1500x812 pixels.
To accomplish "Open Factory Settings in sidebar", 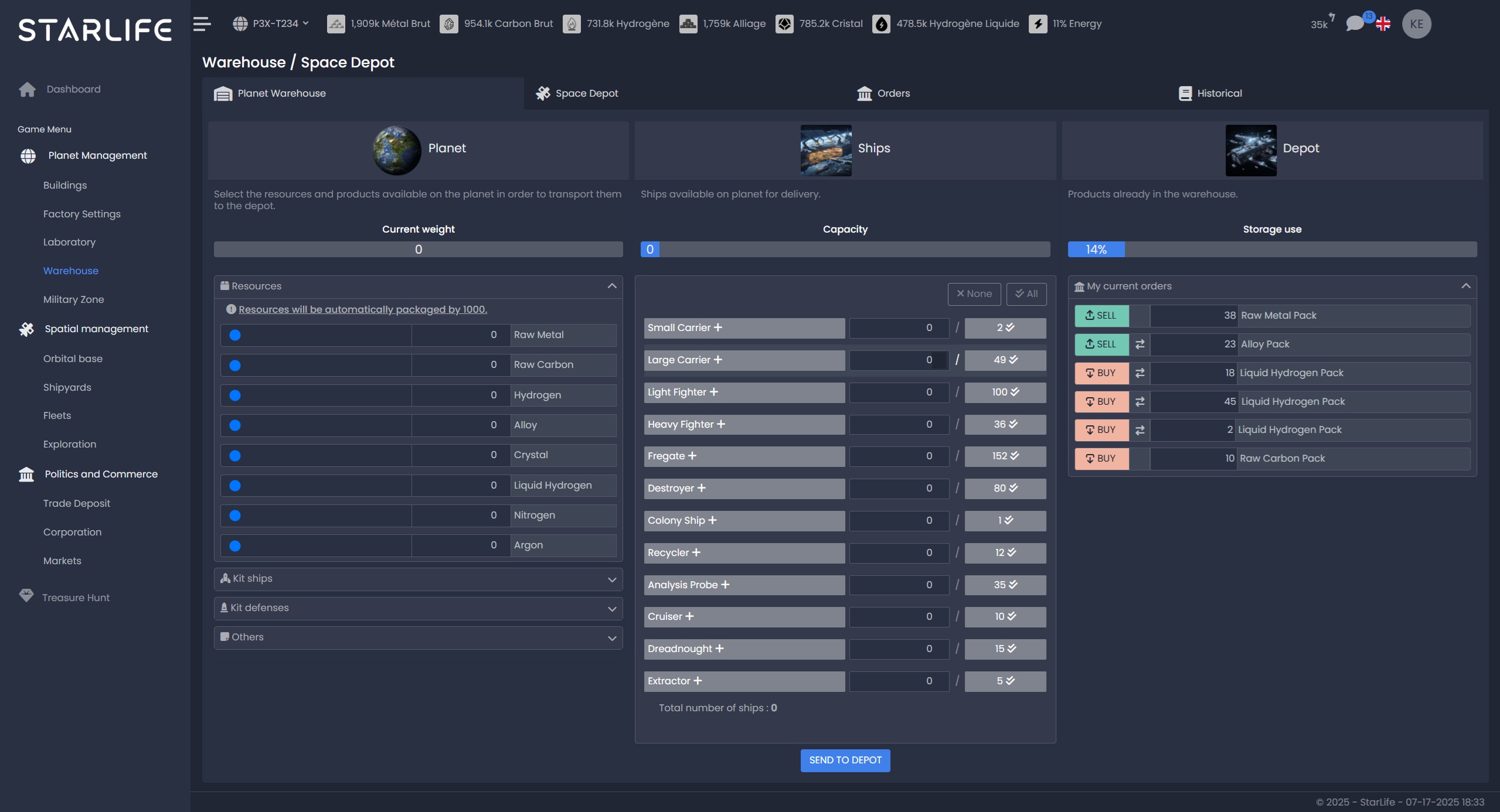I will pos(82,214).
